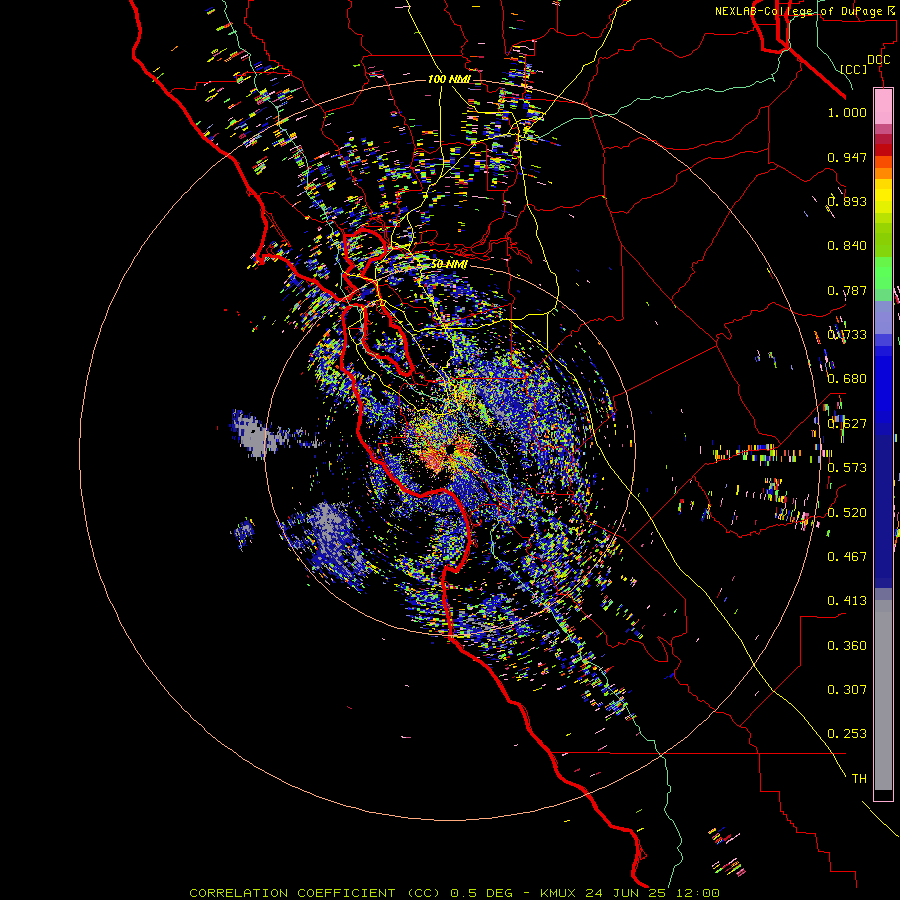The image size is (900, 900).
Task: Select the 0.573 scale value
Action: click(x=847, y=468)
